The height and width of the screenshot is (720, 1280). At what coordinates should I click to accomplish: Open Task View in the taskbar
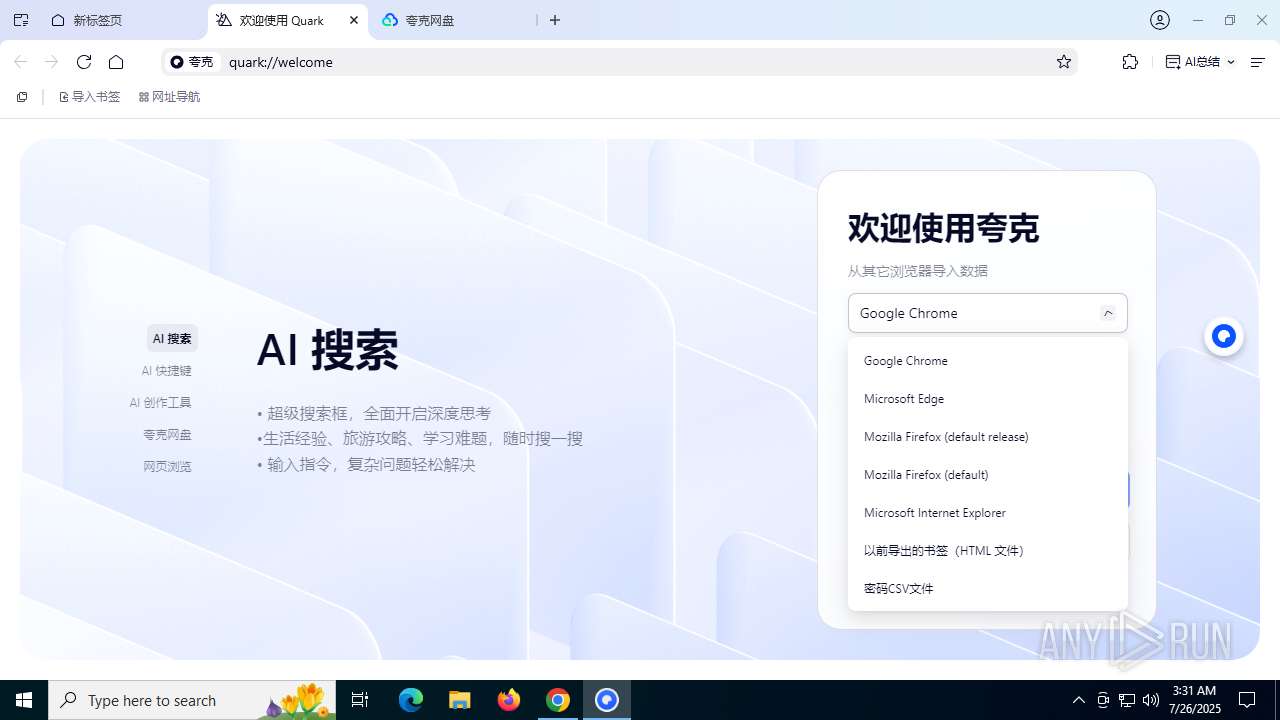tap(360, 700)
